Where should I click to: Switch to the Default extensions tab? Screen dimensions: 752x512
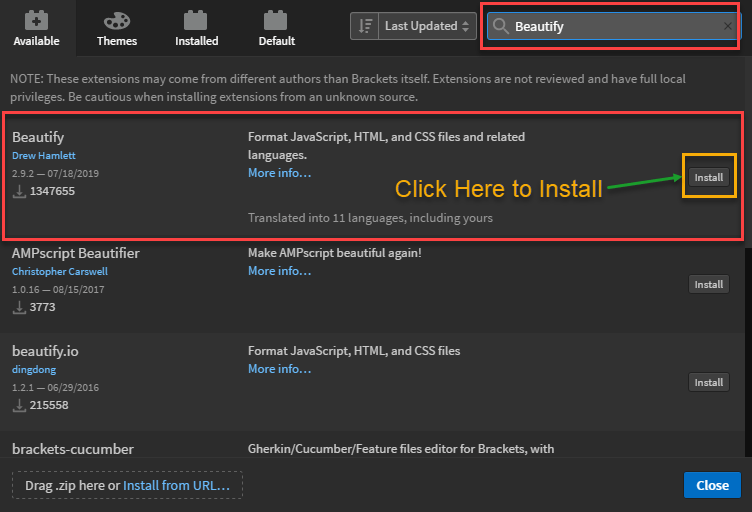tap(277, 28)
